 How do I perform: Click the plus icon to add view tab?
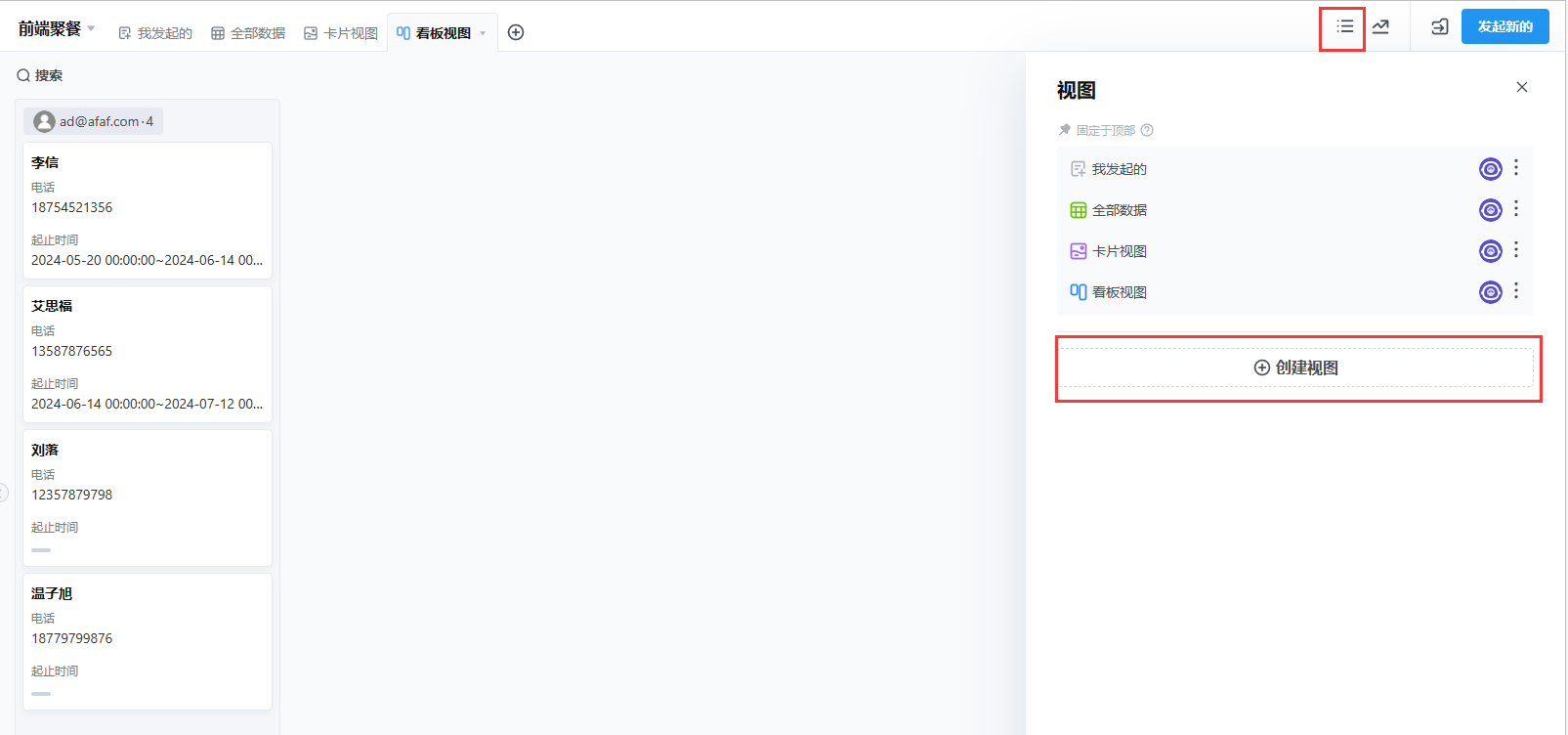click(516, 32)
